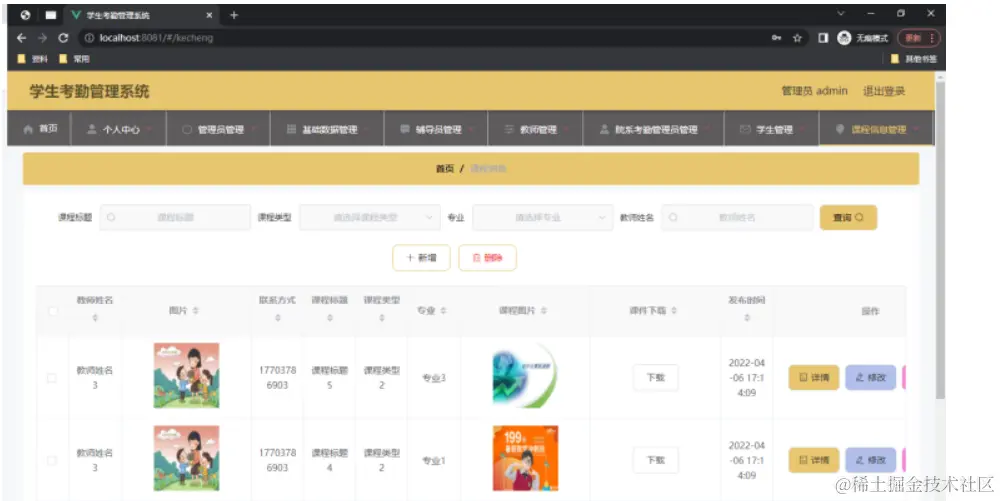Click the address bar showing localhost:8081
This screenshot has height=501, width=1001.
click(x=421, y=38)
